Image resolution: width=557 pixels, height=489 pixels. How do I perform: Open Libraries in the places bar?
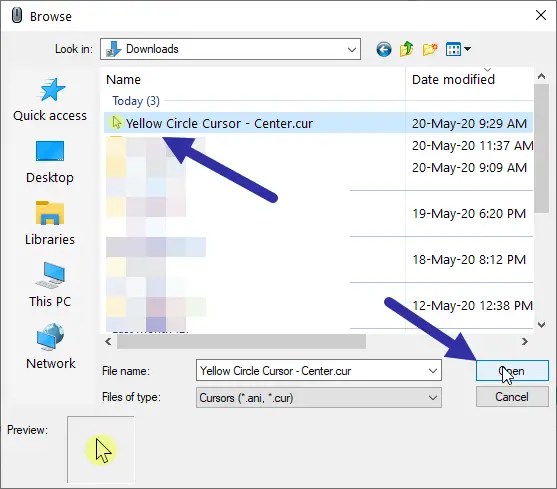pyautogui.click(x=50, y=223)
